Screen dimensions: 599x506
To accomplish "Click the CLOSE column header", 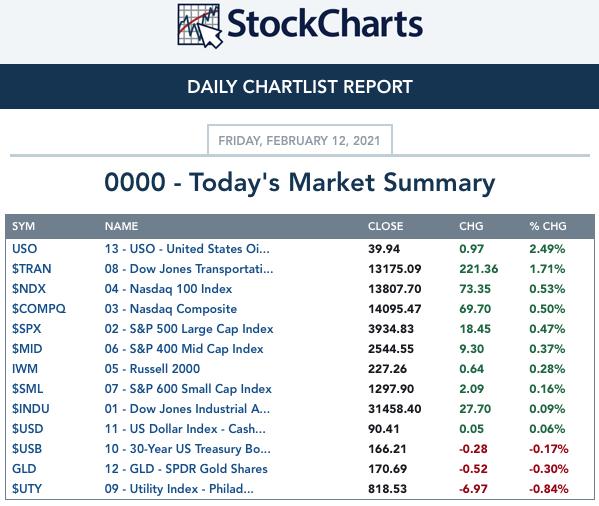I will point(385,226).
